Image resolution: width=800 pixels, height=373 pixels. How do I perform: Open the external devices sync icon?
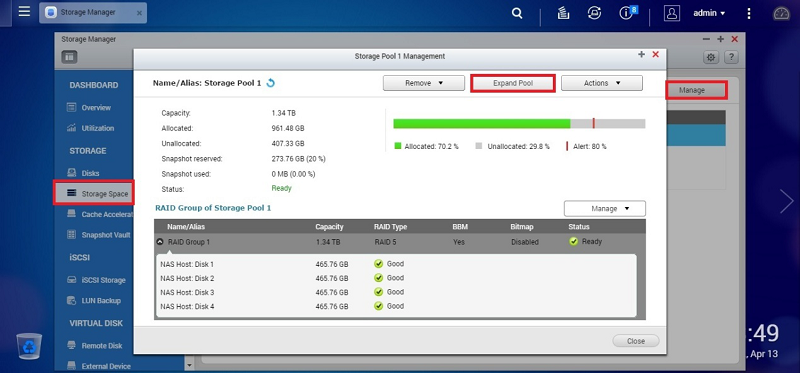coord(594,13)
